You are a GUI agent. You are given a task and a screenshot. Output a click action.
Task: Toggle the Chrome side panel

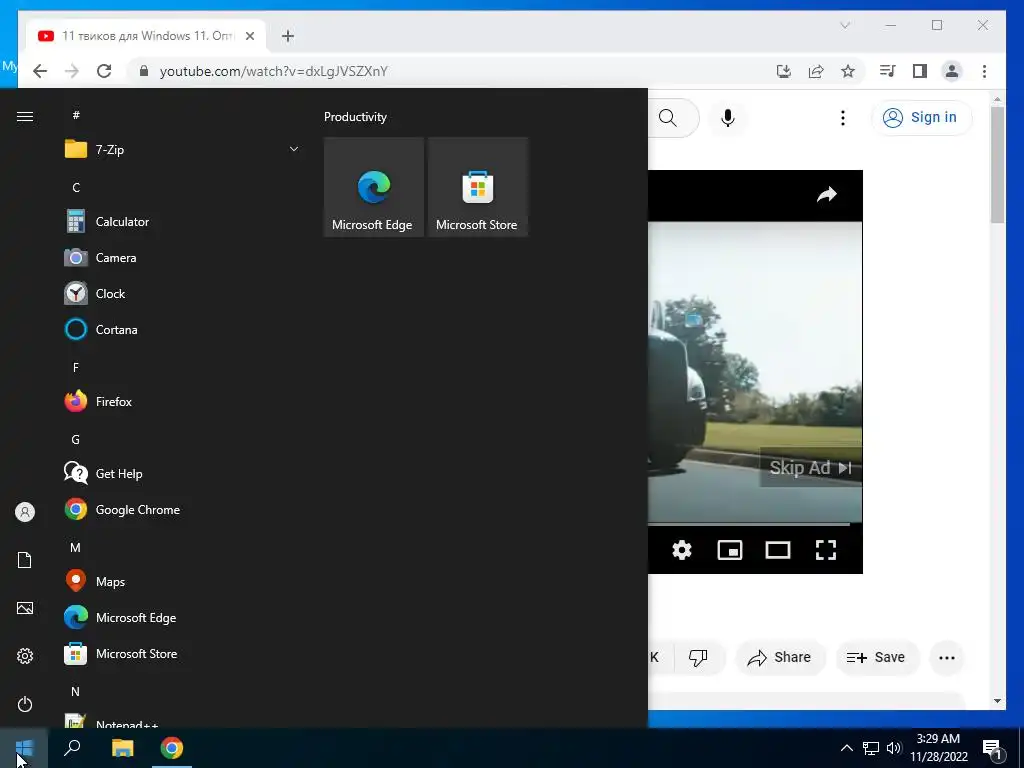click(920, 71)
